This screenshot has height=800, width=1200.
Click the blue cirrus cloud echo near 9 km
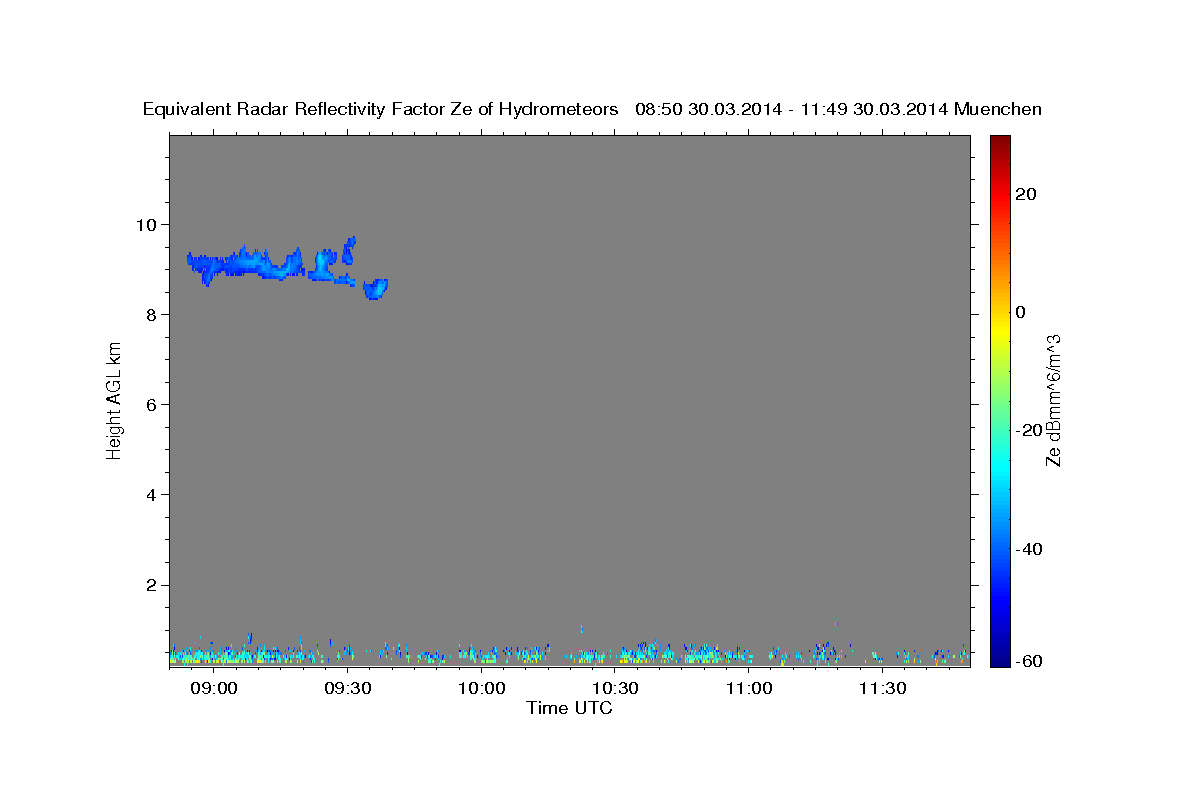[245, 265]
